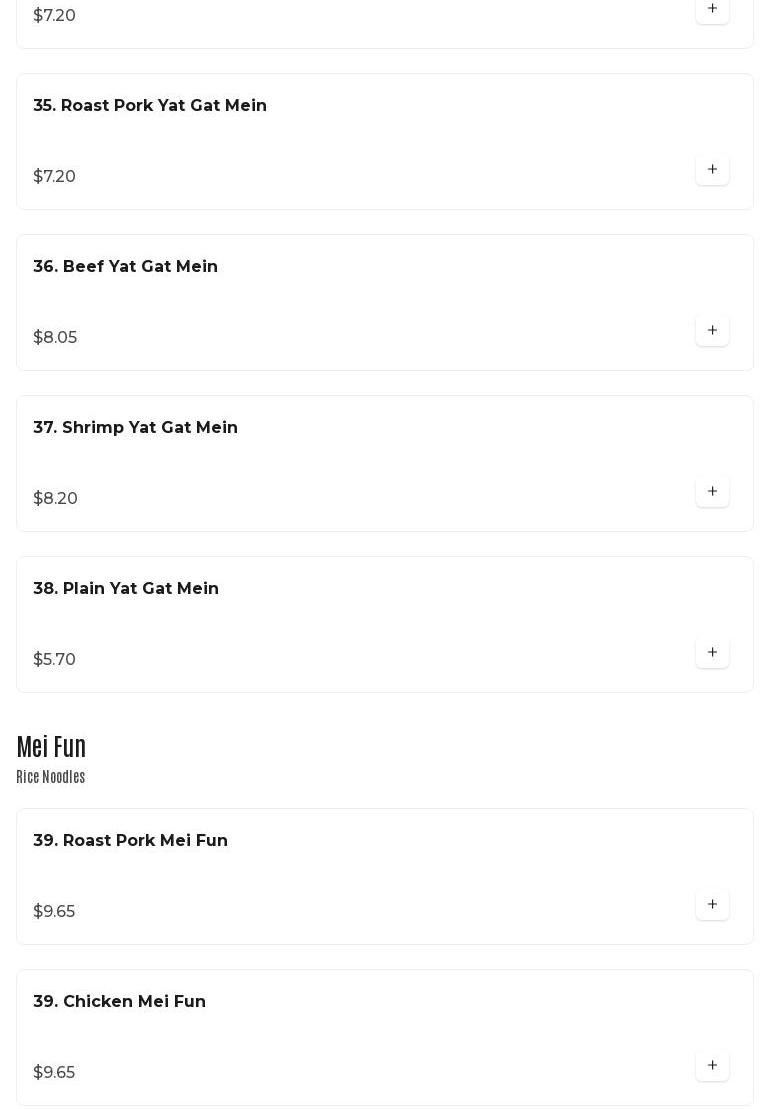Screen dimensions: 770x1109
Task: Tap the plus icon for Chicken Mei Fun
Action: coord(712,1066)
